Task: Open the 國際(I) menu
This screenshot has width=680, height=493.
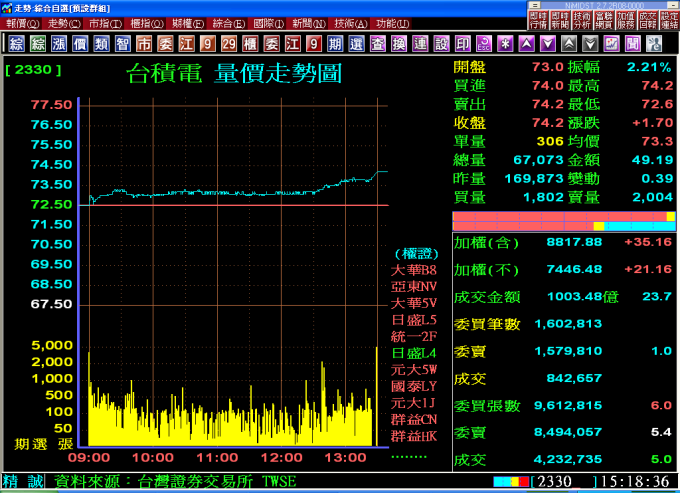Action: pos(269,23)
